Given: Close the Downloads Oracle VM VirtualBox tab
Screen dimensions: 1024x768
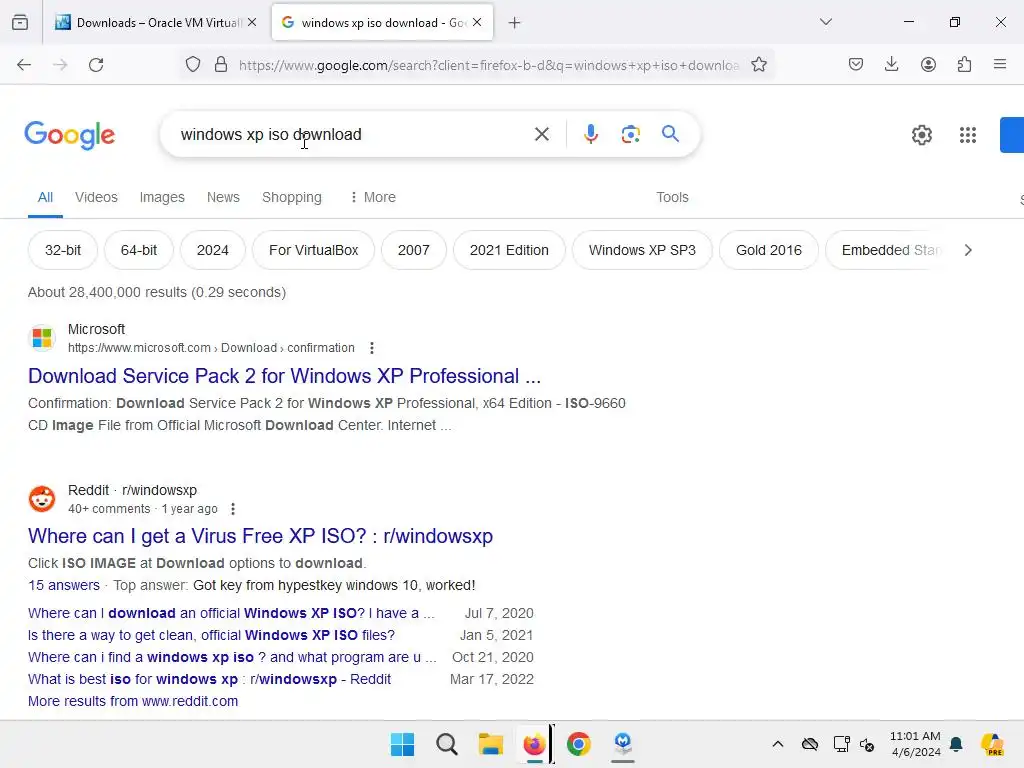Looking at the screenshot, I should pyautogui.click(x=252, y=22).
